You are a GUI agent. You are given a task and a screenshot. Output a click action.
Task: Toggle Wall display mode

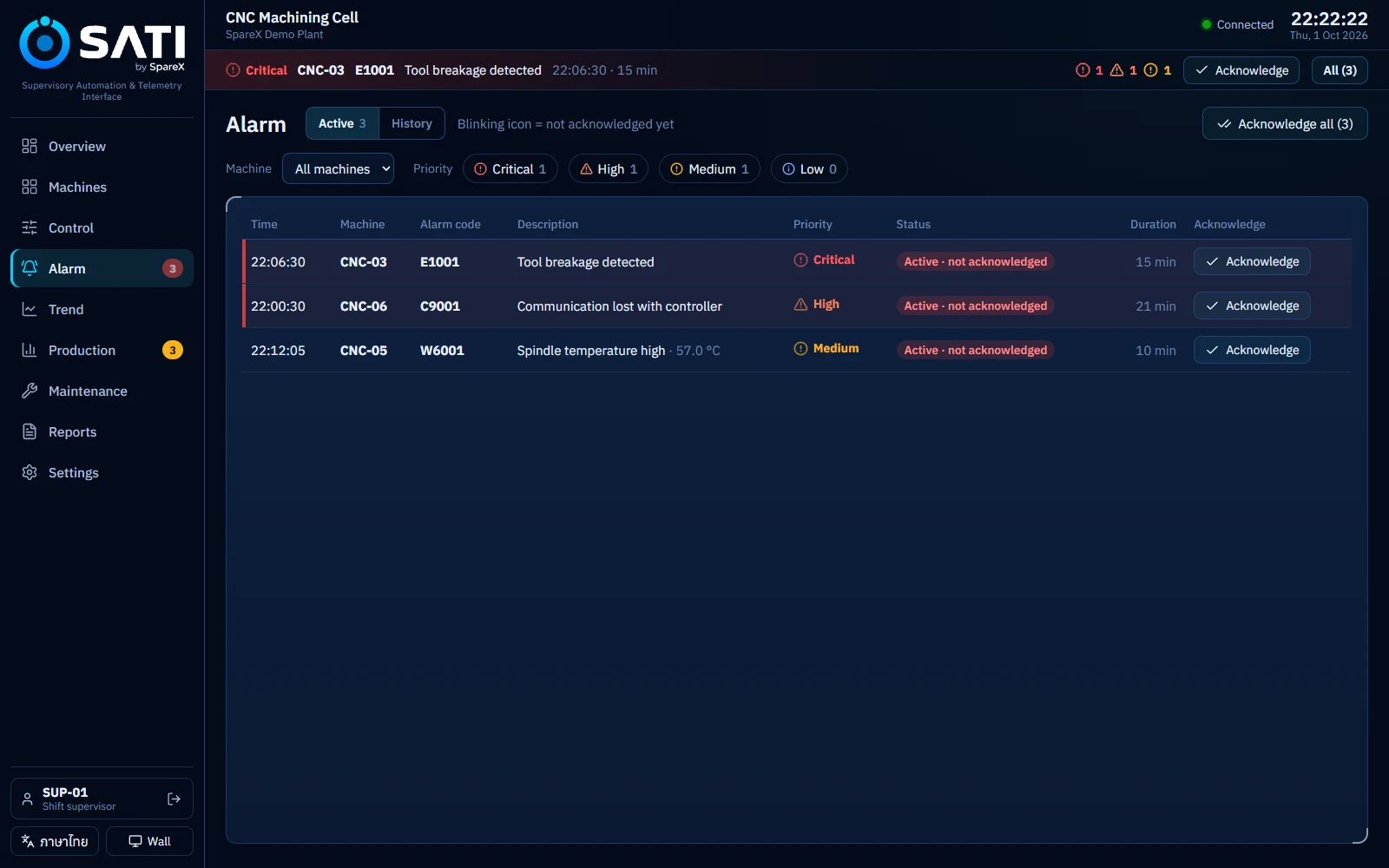[x=149, y=841]
